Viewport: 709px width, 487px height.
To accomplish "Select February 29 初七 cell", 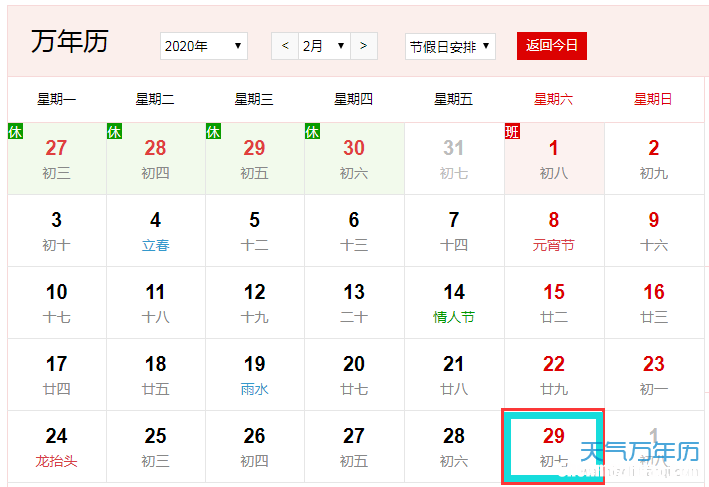I will point(553,446).
